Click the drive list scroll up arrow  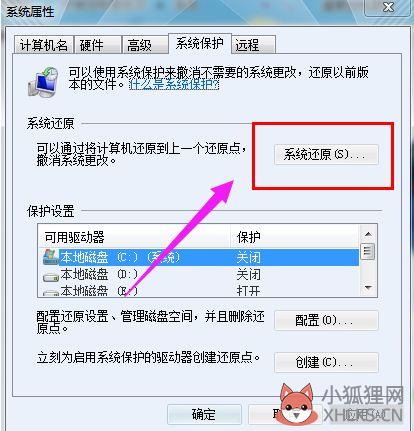point(368,234)
